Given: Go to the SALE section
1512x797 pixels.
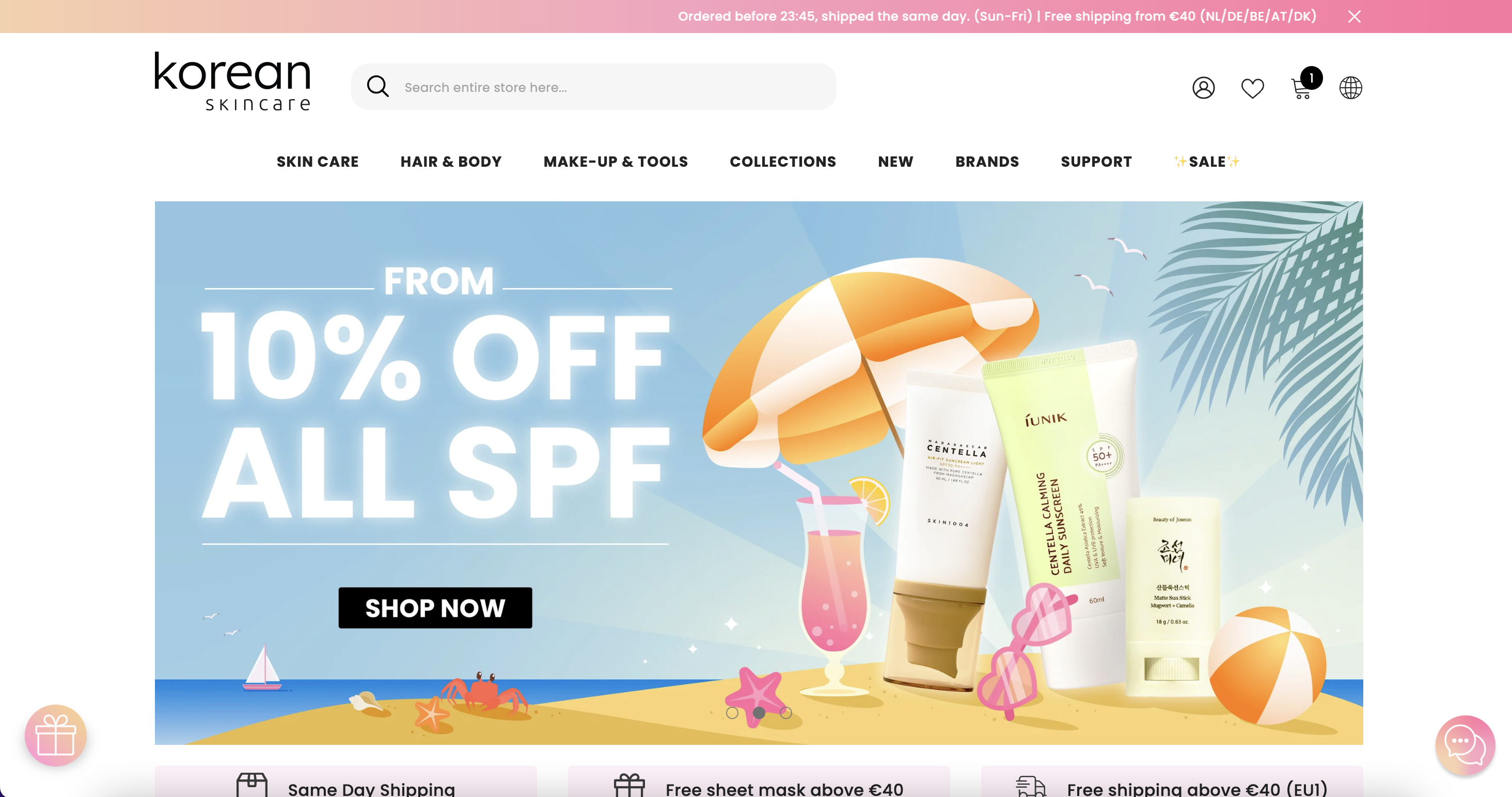Looking at the screenshot, I should [1207, 162].
